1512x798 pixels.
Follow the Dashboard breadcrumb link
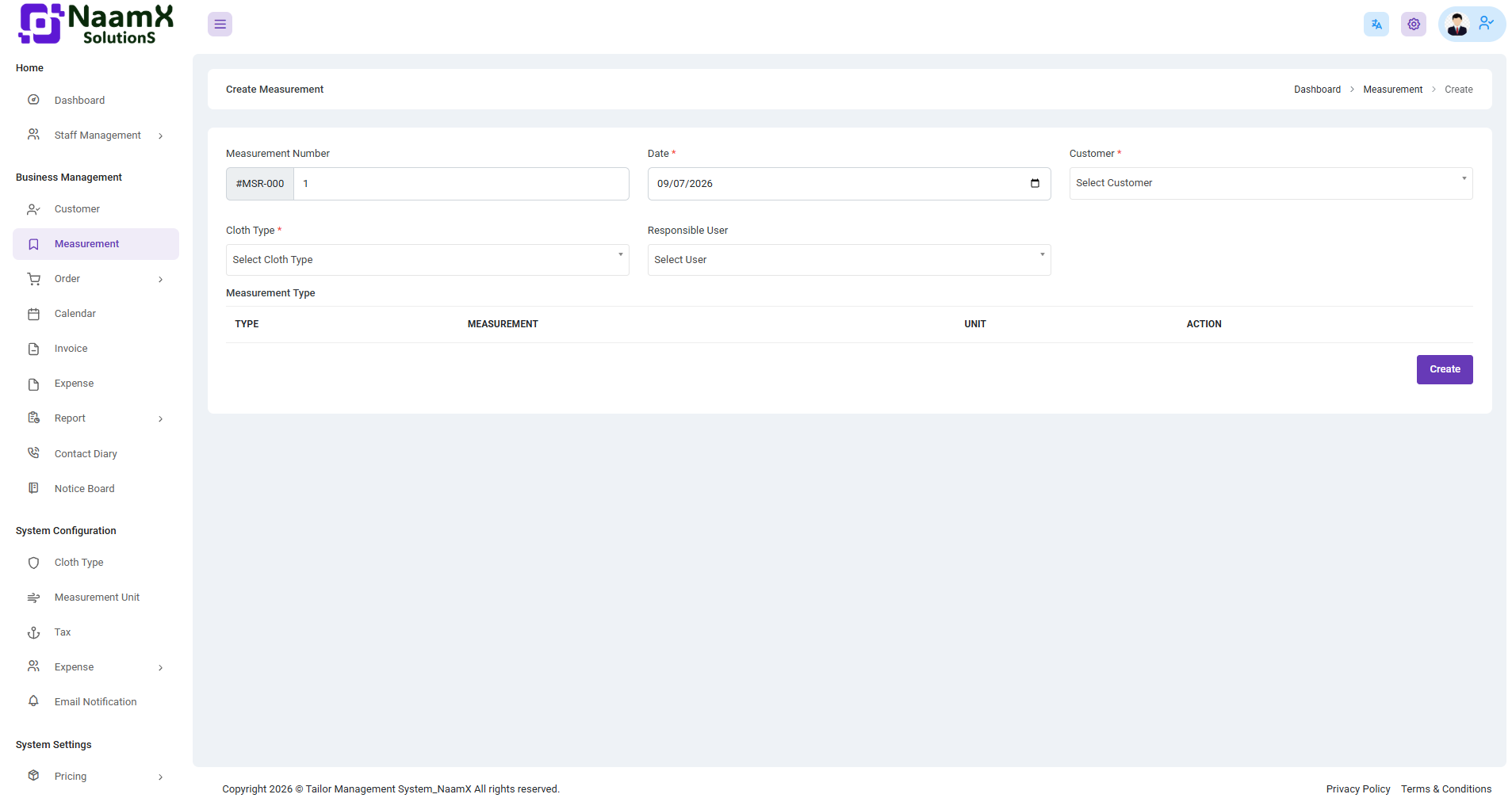tap(1317, 90)
